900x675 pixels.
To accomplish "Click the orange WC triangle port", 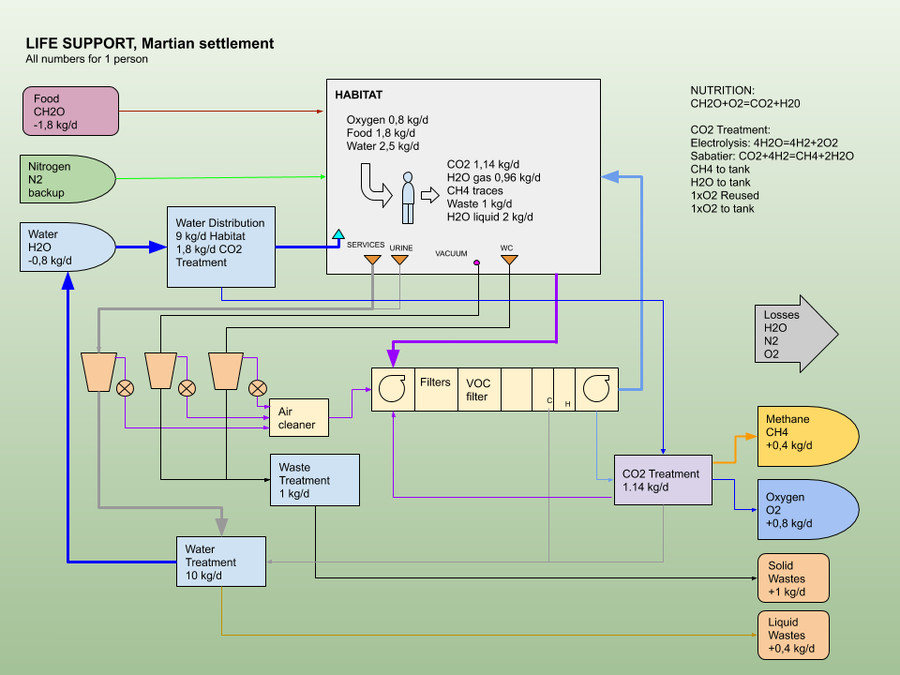I will [x=509, y=261].
